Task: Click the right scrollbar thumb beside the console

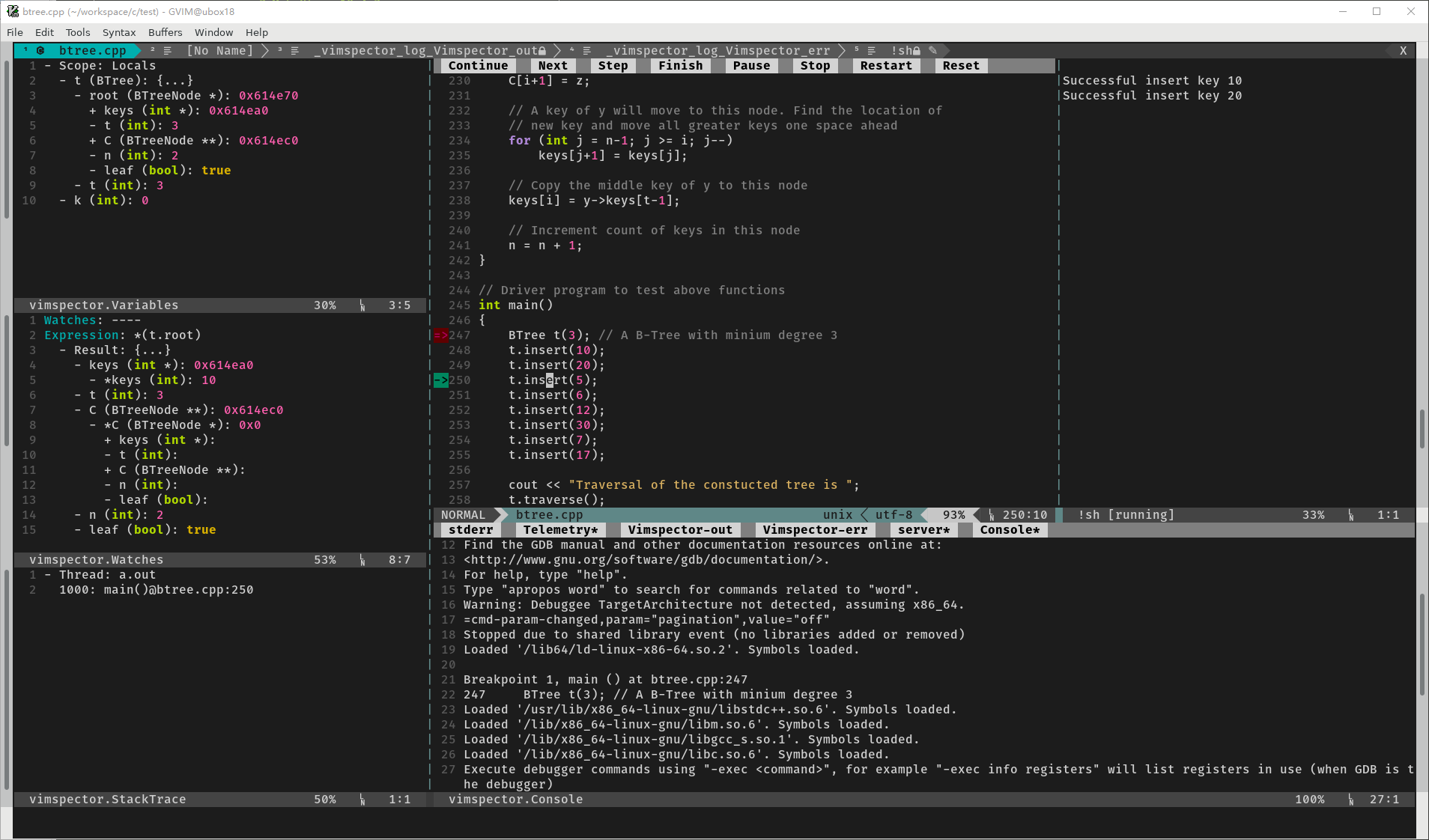Action: [x=1422, y=645]
